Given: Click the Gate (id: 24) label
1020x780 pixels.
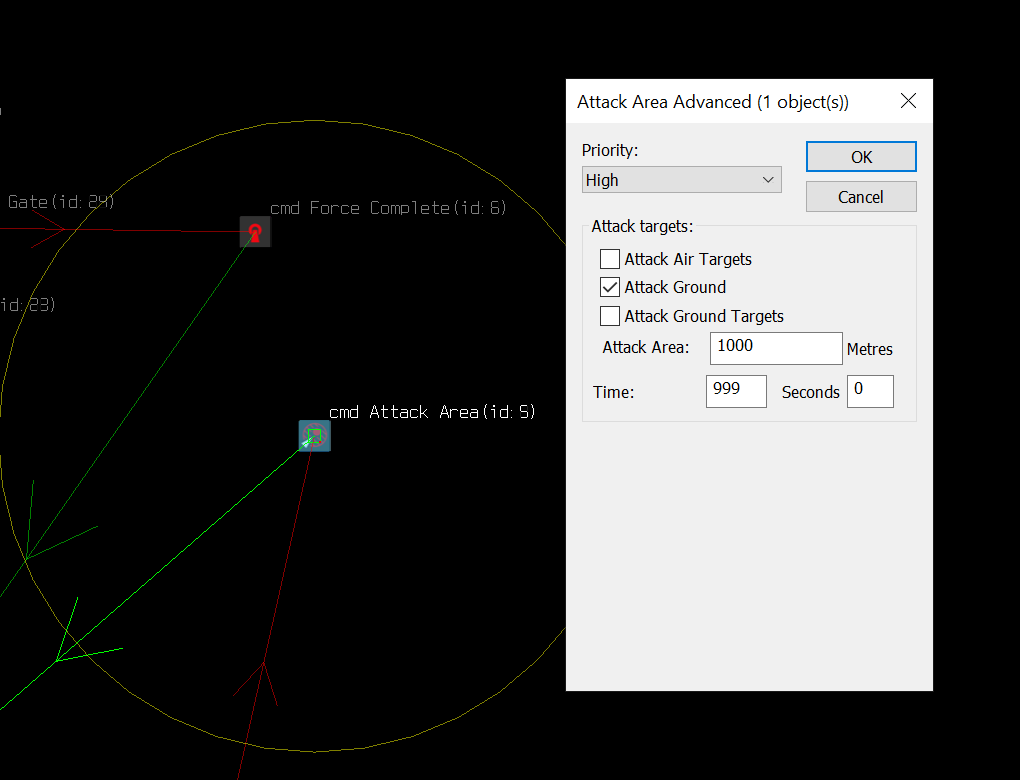Looking at the screenshot, I should click(x=61, y=202).
